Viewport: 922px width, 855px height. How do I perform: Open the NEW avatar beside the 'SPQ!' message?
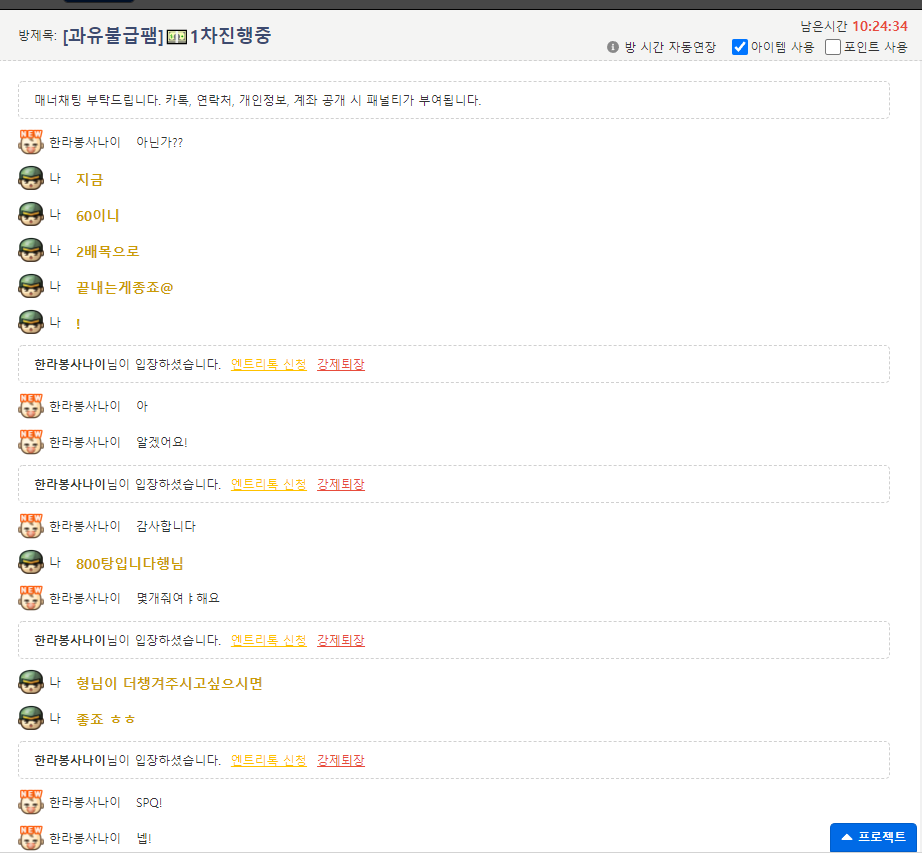[31, 801]
